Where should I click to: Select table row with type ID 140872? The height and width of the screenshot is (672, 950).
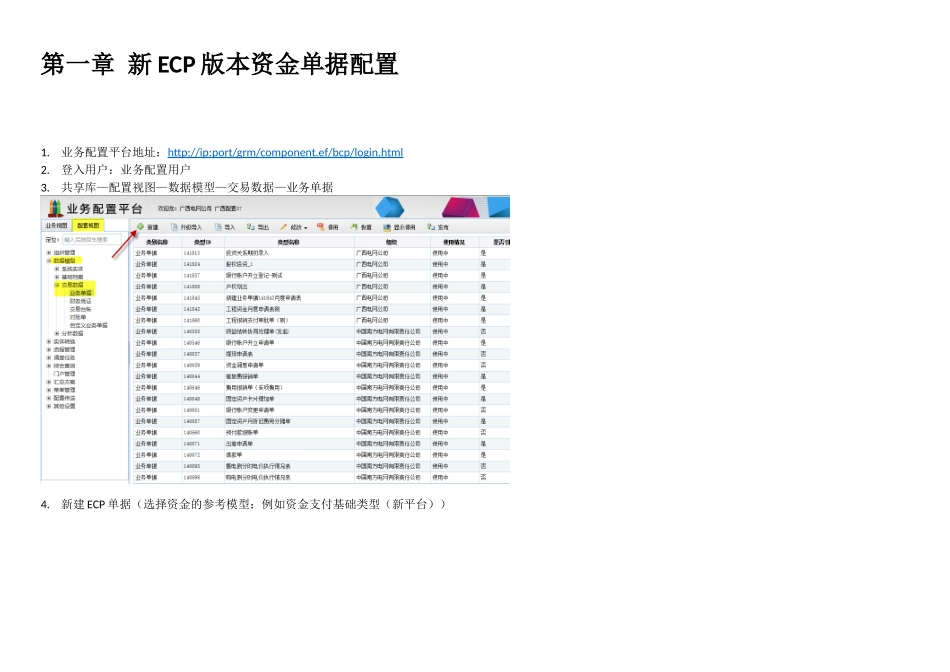(321, 455)
